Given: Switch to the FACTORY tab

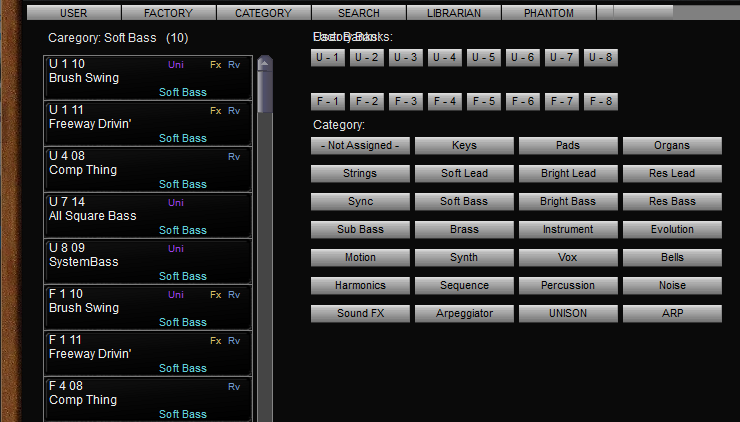Looking at the screenshot, I should (x=168, y=13).
